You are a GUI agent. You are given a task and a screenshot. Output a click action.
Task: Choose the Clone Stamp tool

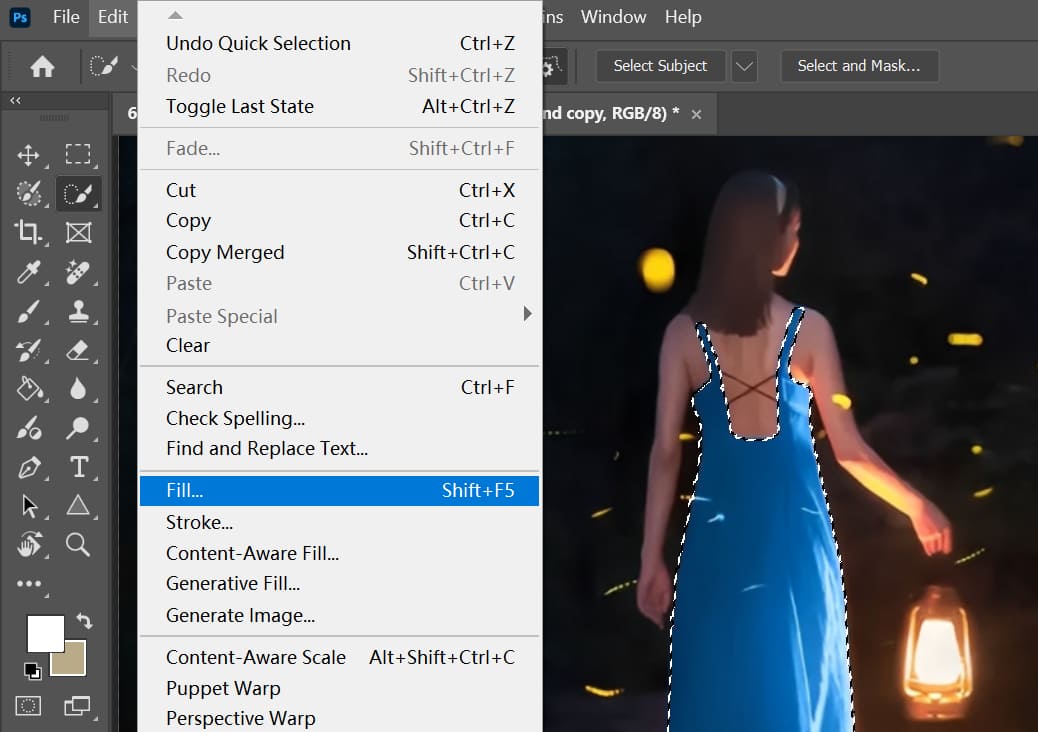79,311
